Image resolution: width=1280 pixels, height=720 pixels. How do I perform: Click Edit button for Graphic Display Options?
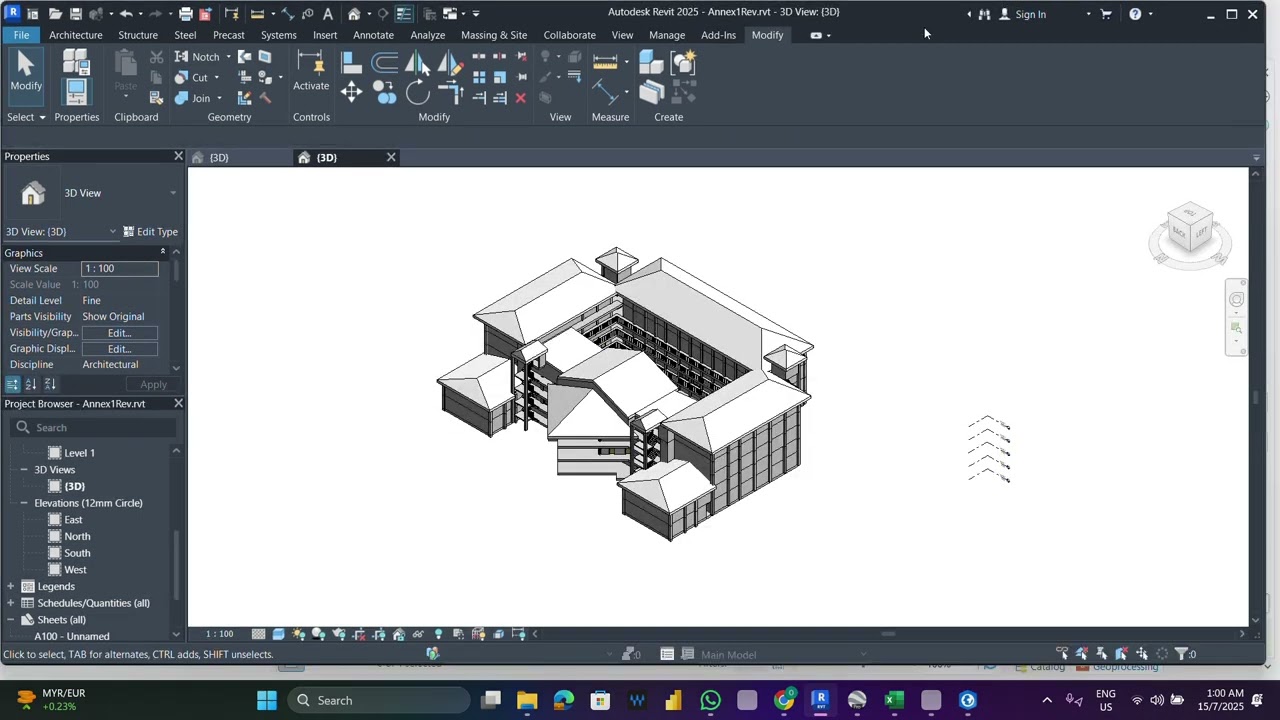[x=120, y=349]
